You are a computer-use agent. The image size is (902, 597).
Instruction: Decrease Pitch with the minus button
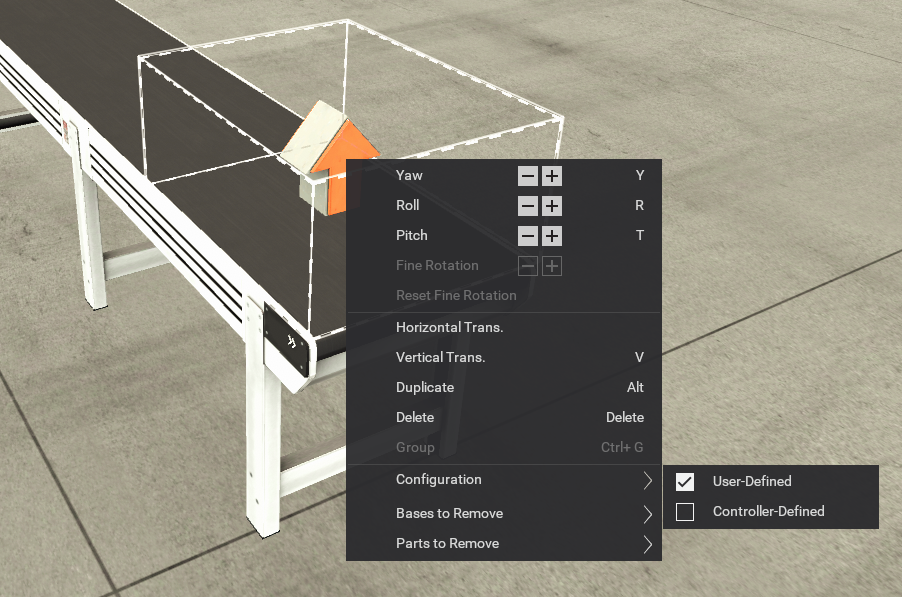[528, 236]
